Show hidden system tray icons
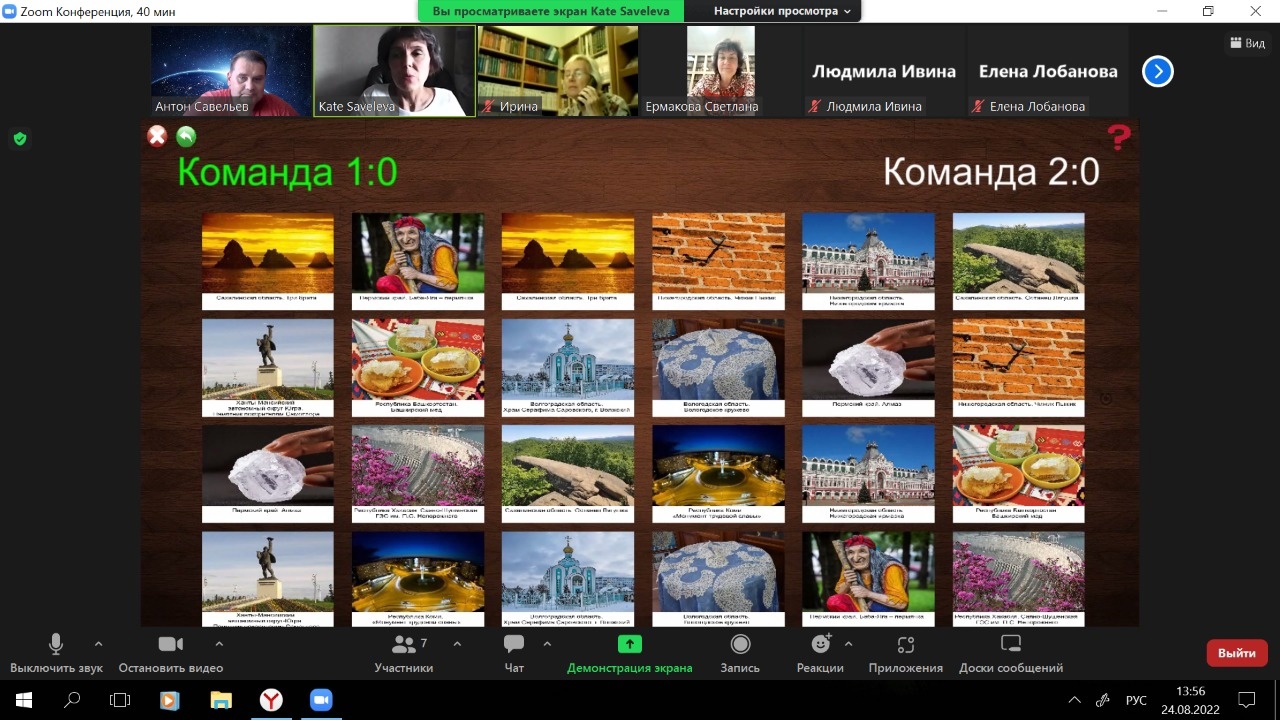1280x720 pixels. tap(1075, 700)
